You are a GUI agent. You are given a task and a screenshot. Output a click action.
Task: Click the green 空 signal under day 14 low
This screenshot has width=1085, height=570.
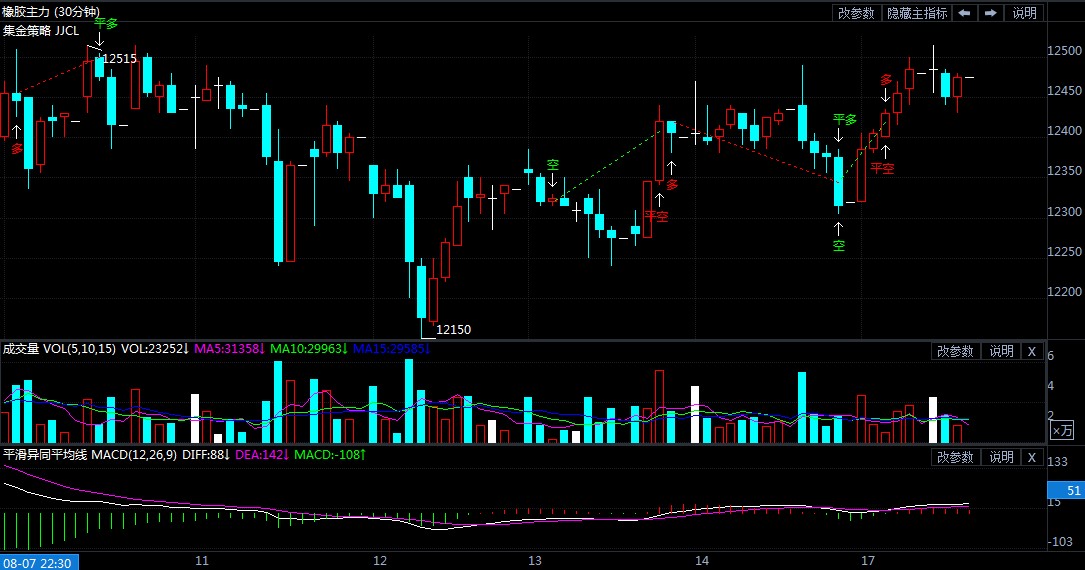[839, 246]
